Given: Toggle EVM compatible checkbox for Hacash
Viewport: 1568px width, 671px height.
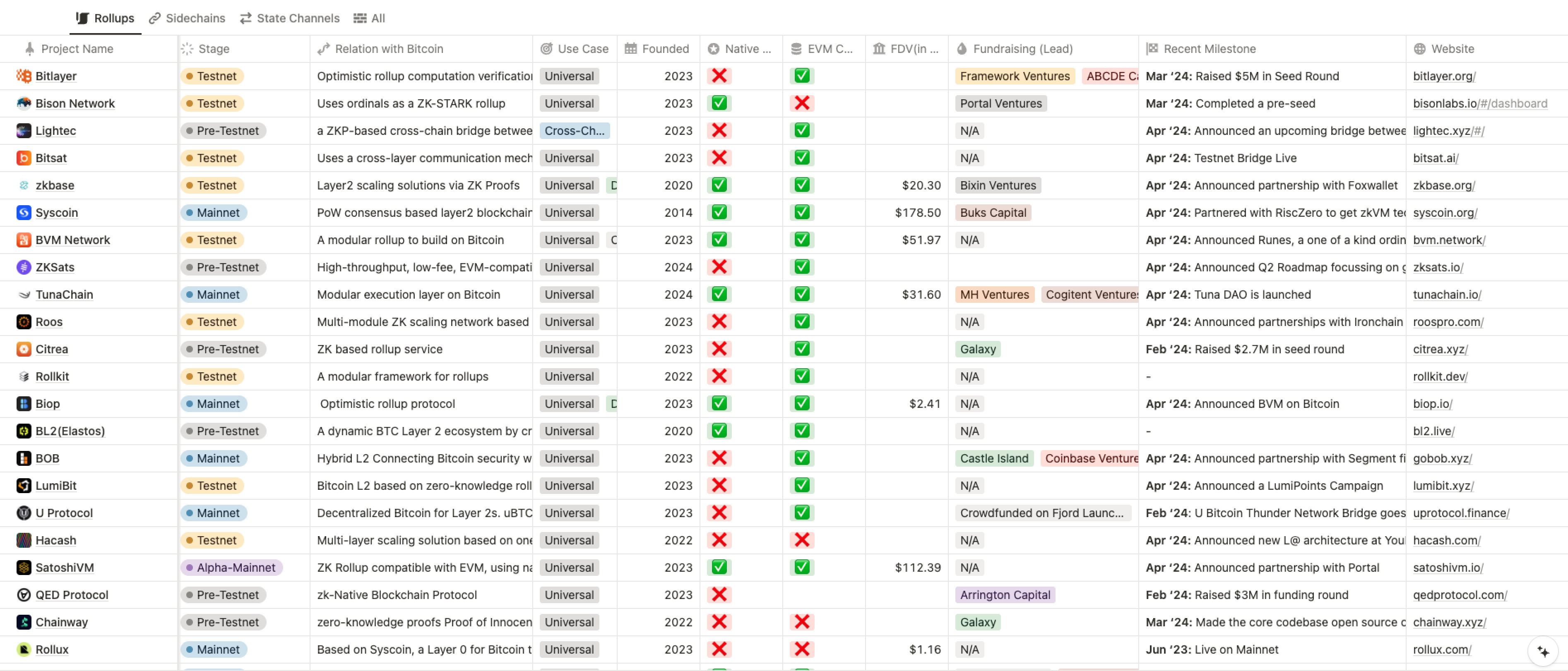Looking at the screenshot, I should [x=802, y=540].
